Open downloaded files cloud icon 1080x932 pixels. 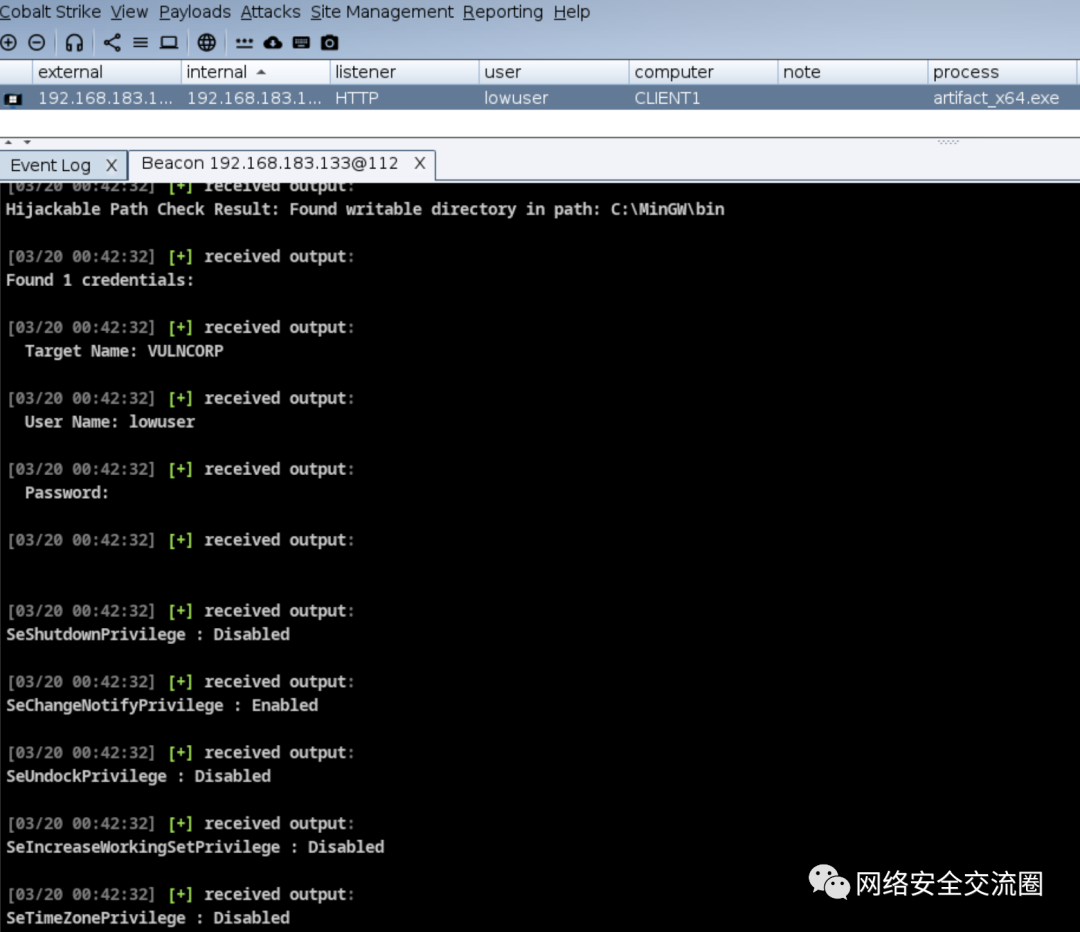click(x=273, y=43)
